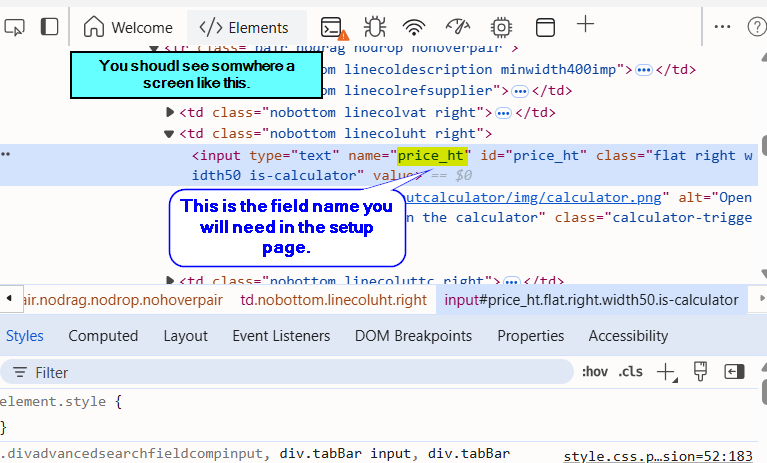This screenshot has width=767, height=463.
Task: Open the Application panel icon
Action: 544,27
